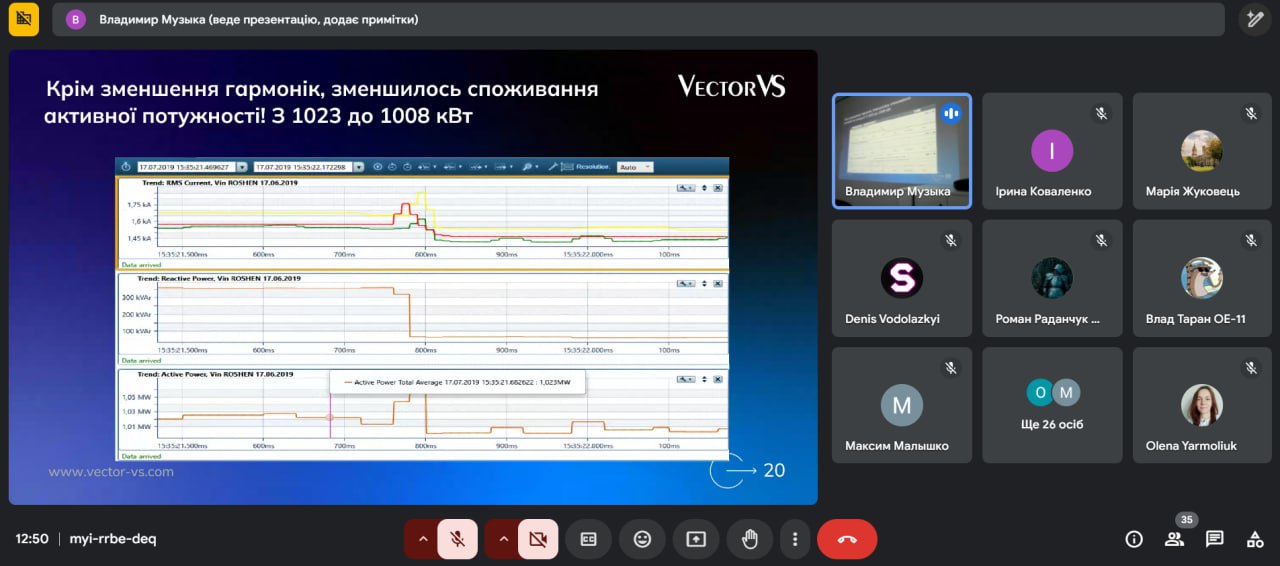Click the www.vector-vs.com text on slide

111,472
